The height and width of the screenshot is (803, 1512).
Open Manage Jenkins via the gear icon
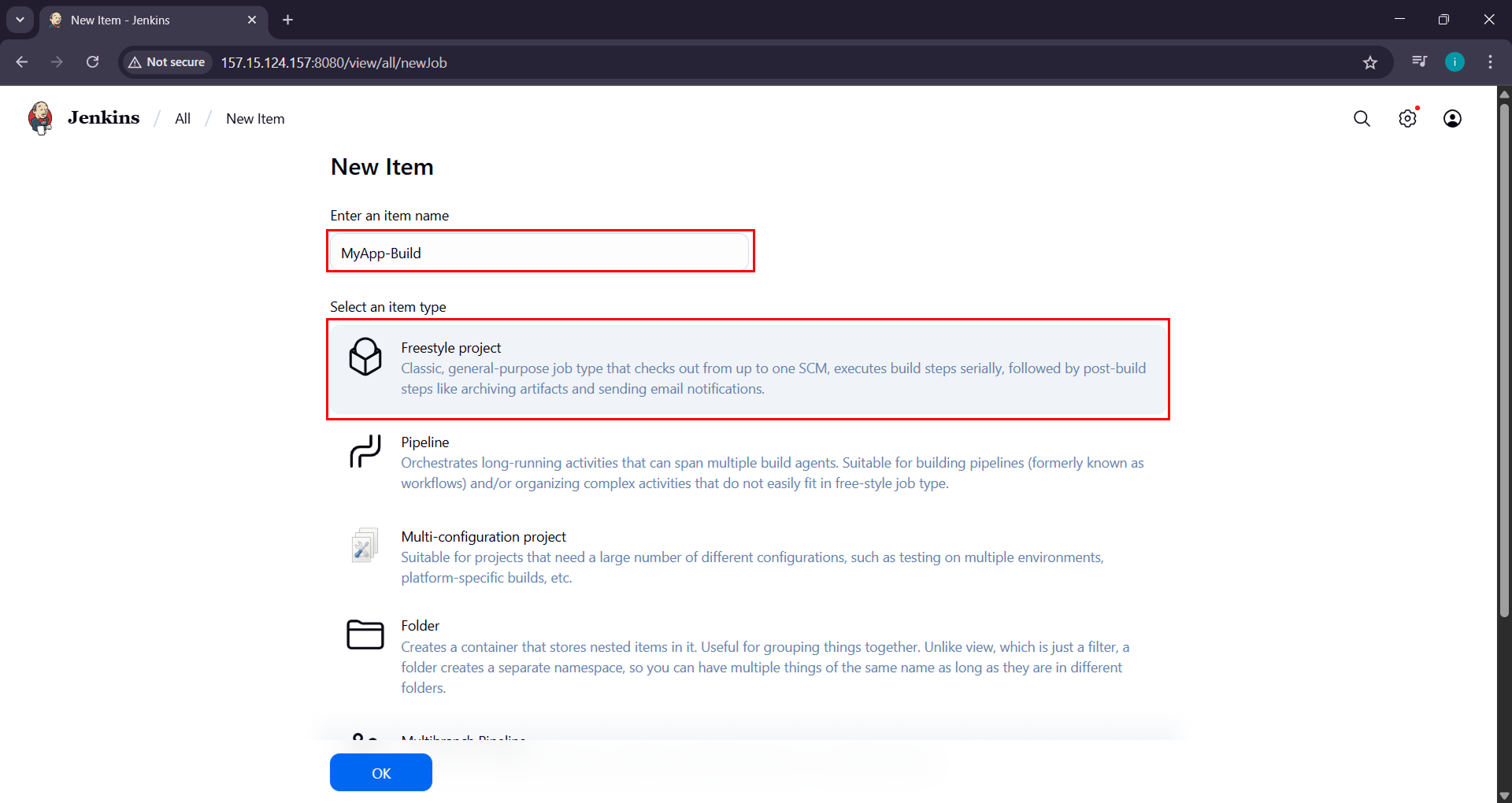click(1408, 118)
